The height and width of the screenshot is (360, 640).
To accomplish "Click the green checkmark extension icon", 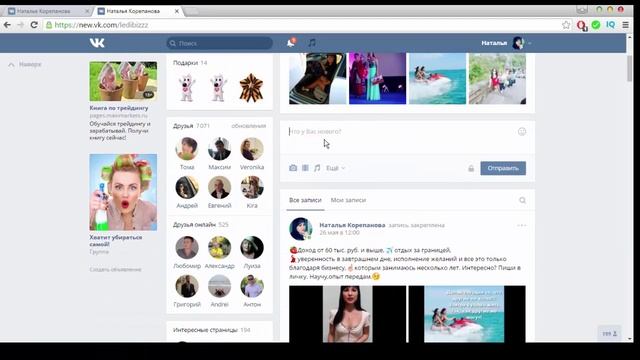I will (596, 25).
